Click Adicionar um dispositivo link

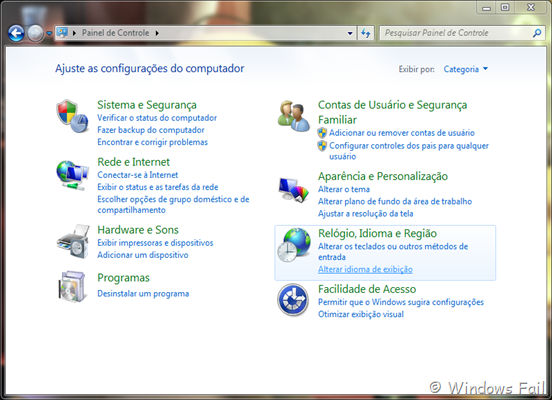tap(143, 255)
